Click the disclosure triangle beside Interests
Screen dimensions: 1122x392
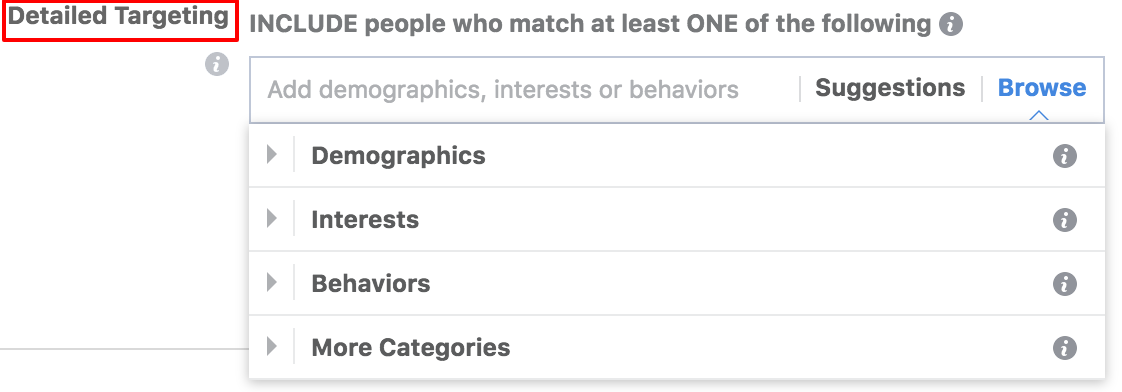[271, 218]
